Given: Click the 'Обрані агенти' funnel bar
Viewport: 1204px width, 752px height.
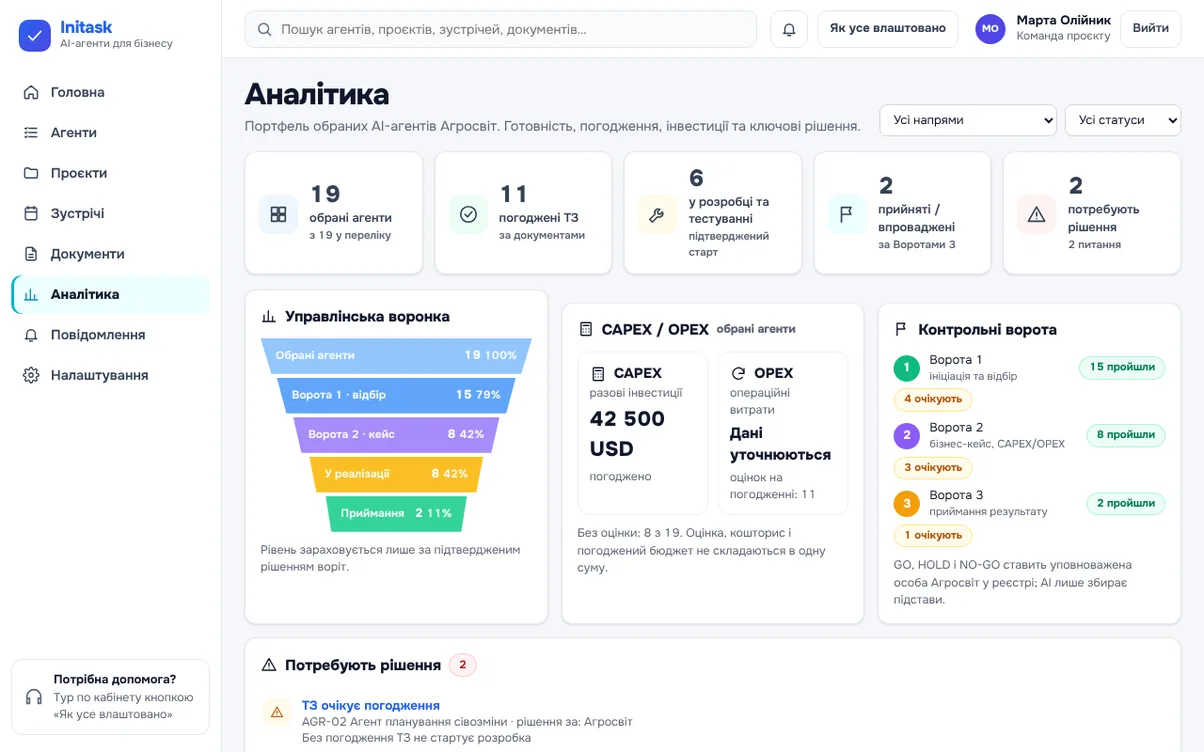Looking at the screenshot, I should pos(396,355).
